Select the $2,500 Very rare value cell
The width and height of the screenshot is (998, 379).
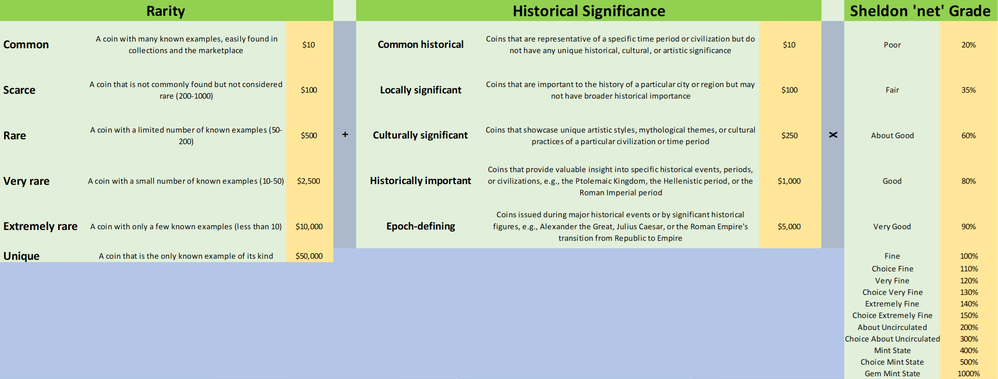pos(309,181)
